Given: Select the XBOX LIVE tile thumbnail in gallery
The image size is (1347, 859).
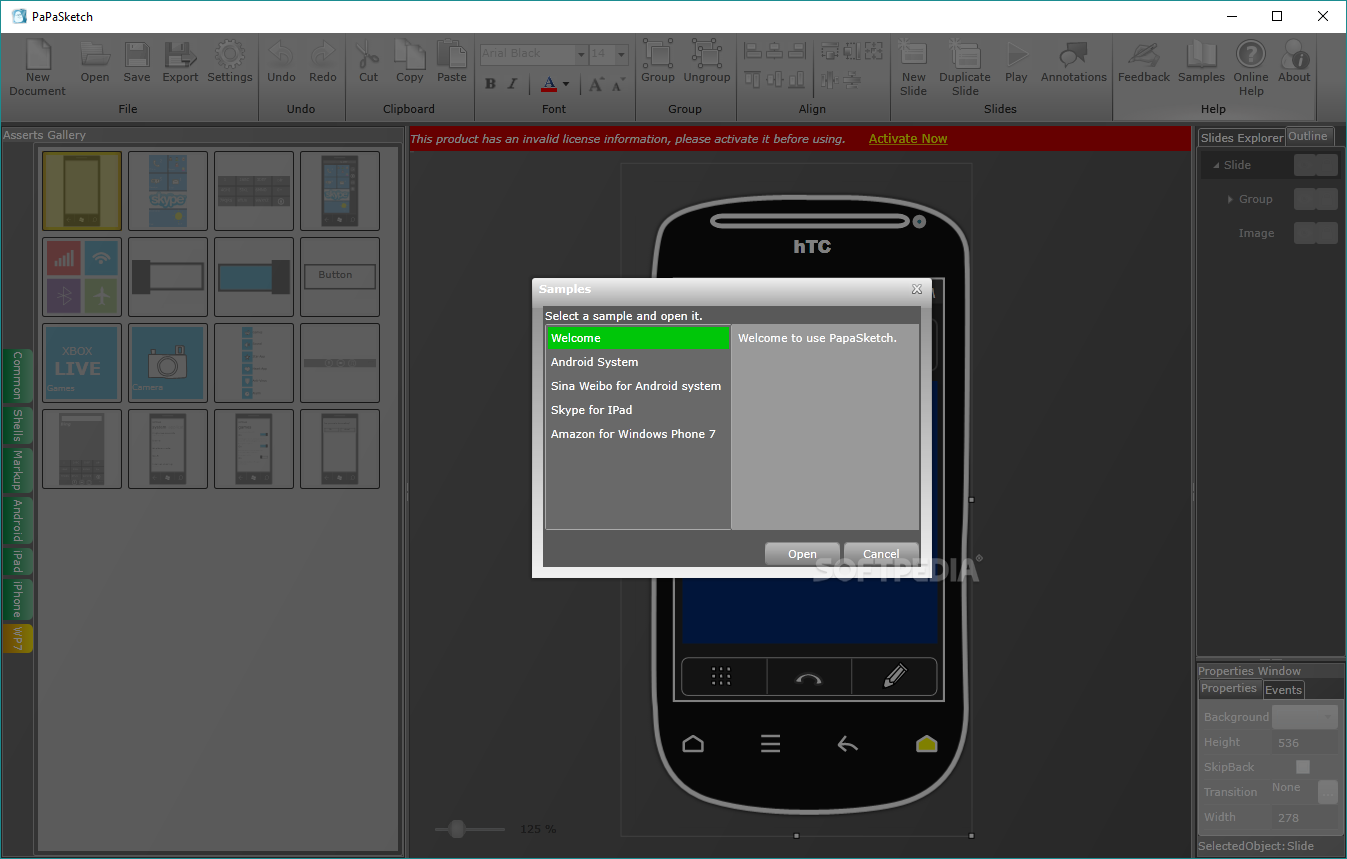Looking at the screenshot, I should click(81, 363).
